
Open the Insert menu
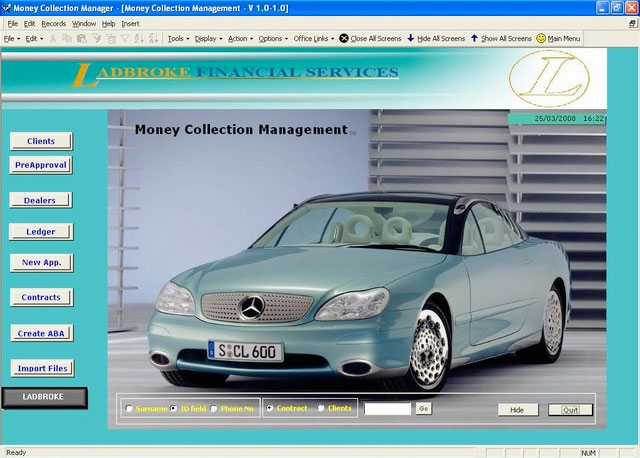(131, 24)
